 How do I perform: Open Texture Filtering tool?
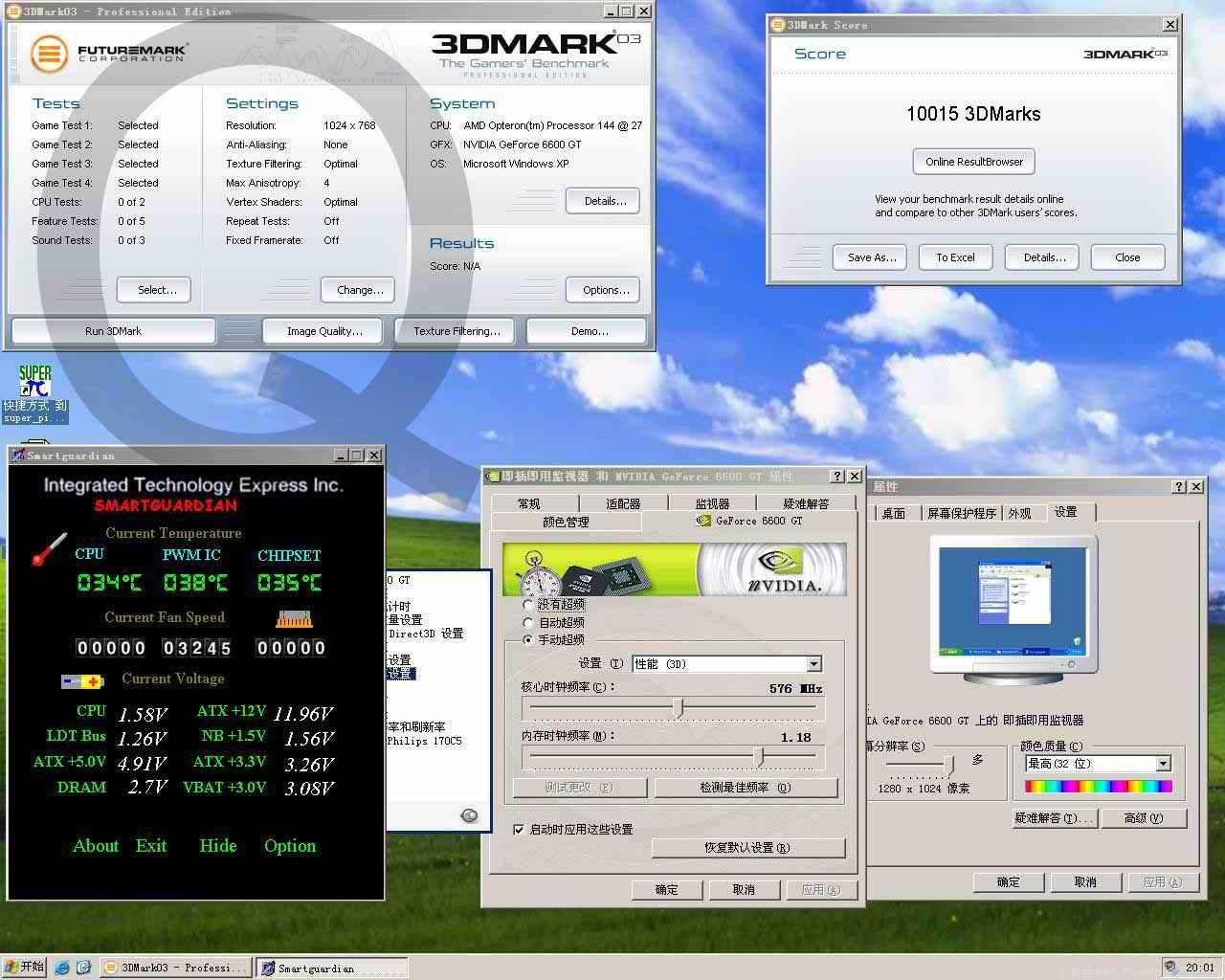457,331
